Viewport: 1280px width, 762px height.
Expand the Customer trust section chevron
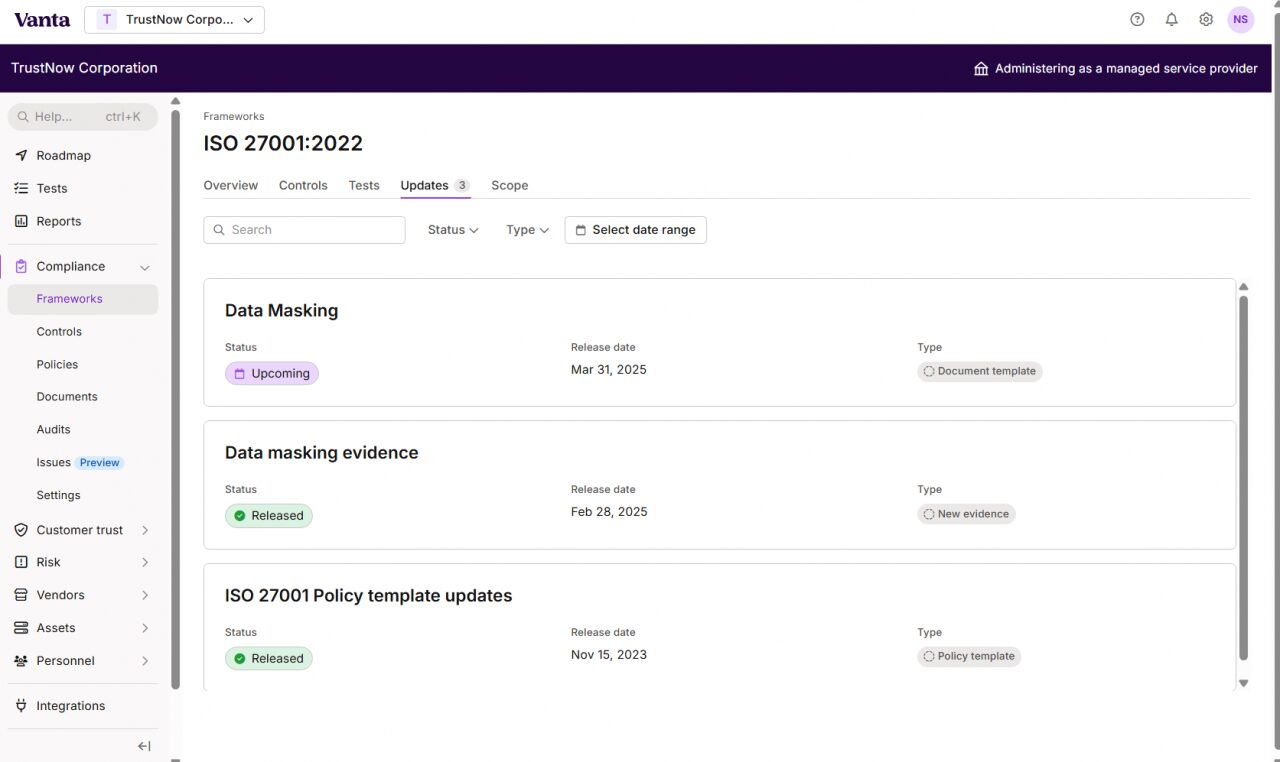coord(145,530)
